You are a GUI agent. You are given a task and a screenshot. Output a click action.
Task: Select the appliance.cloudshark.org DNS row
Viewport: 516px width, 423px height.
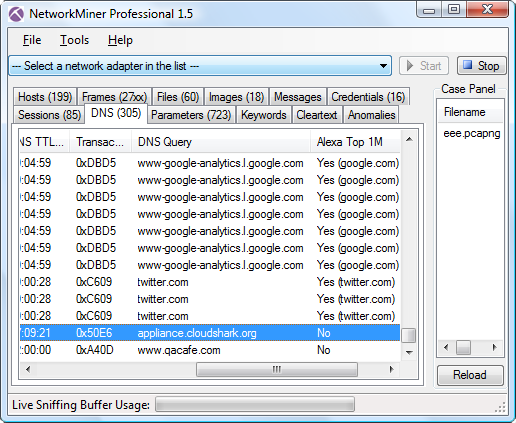pyautogui.click(x=210, y=333)
